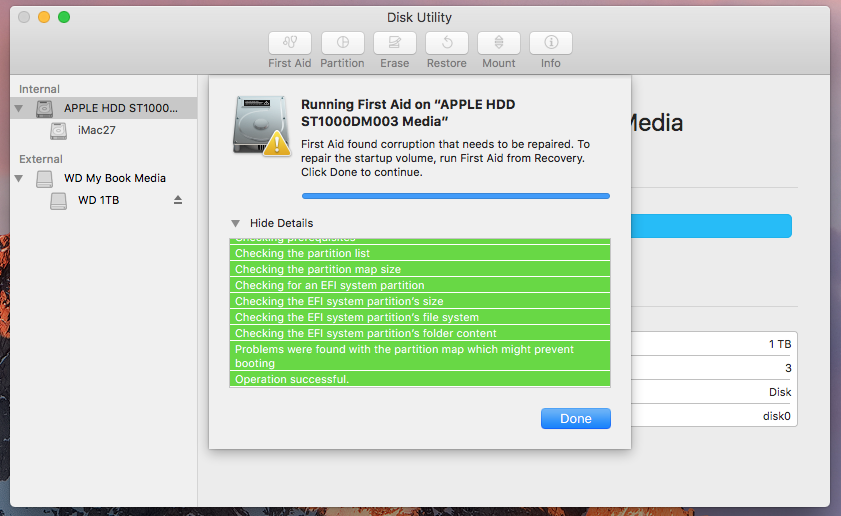Click 'EFI system partition's file system' line
Viewport: 841px width, 516px height.
(x=420, y=318)
